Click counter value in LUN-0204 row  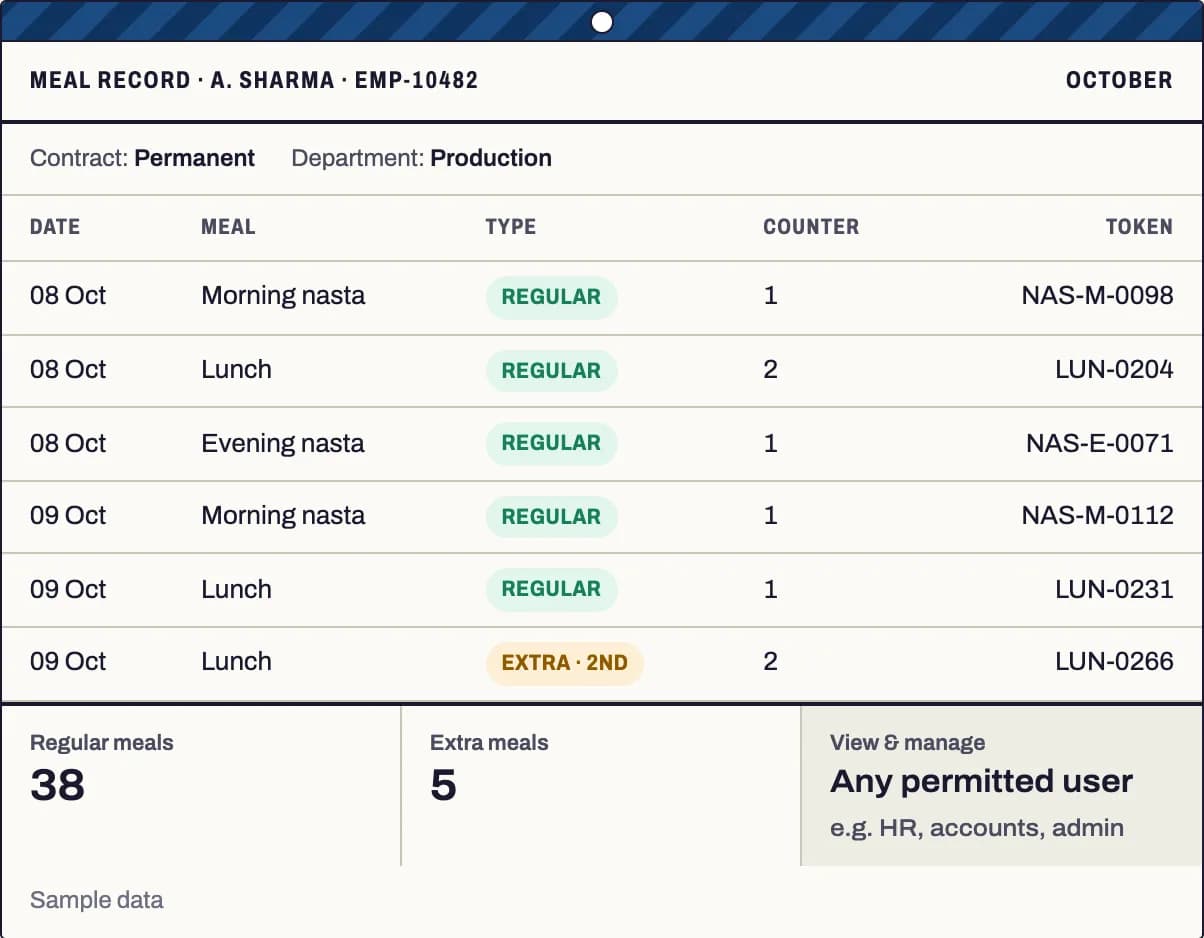(x=770, y=370)
